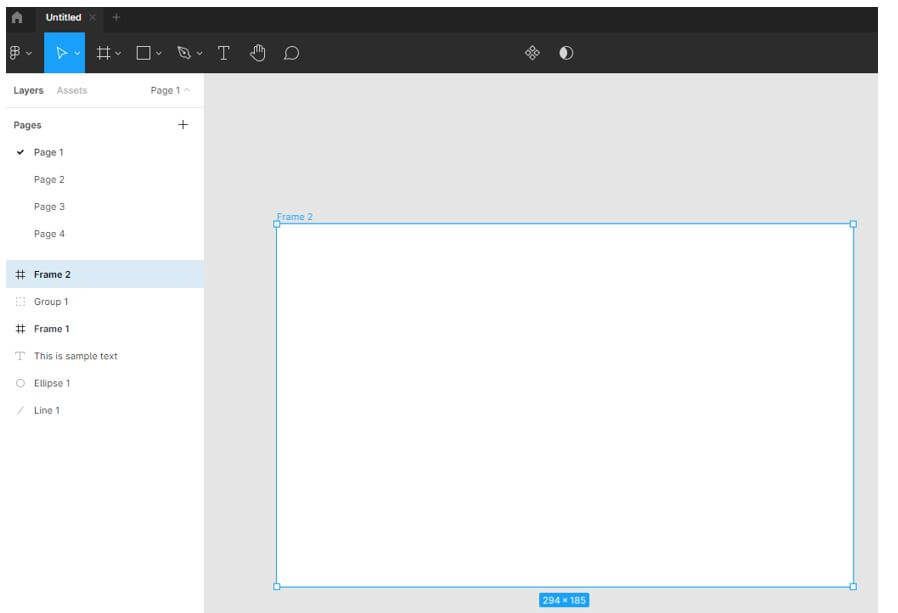
Task: Open a new tab with plus
Action: [116, 17]
